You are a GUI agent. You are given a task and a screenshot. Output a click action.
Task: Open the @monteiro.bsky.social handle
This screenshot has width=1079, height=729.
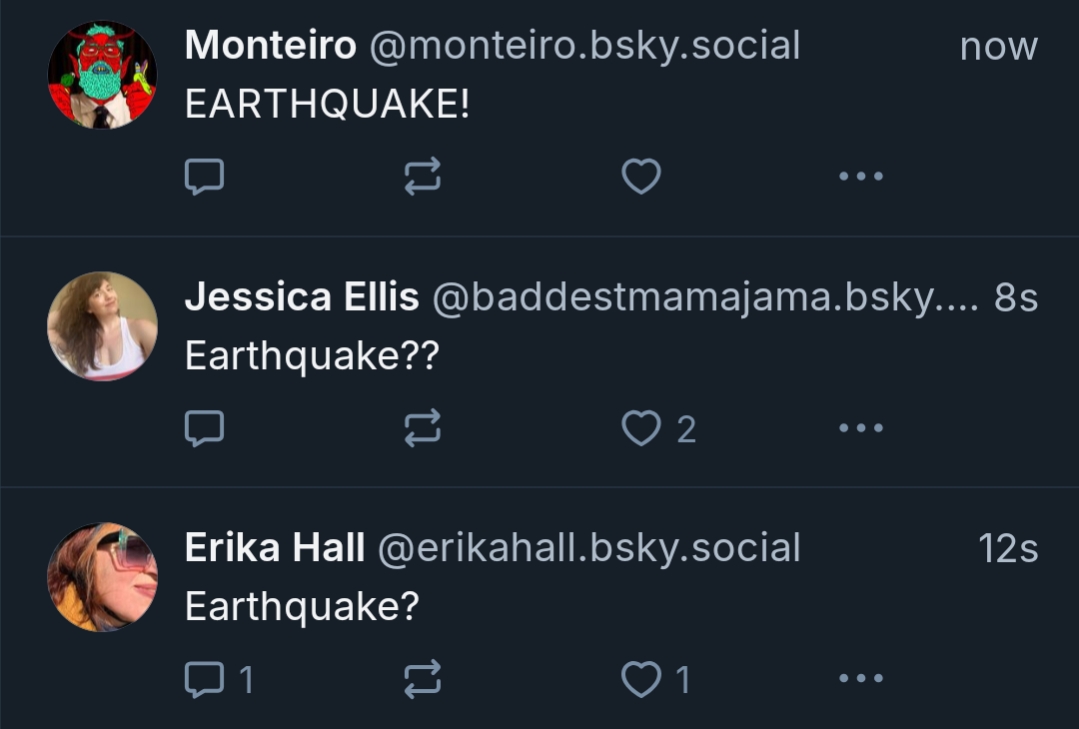click(585, 46)
